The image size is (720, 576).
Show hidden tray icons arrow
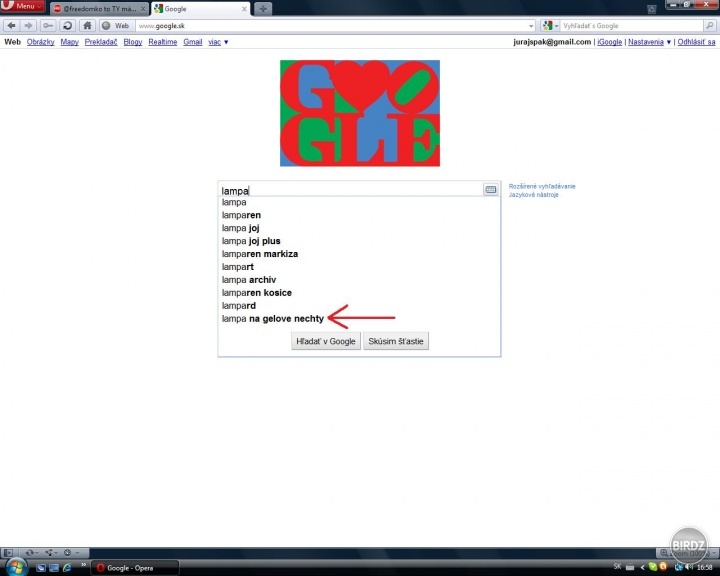point(642,568)
